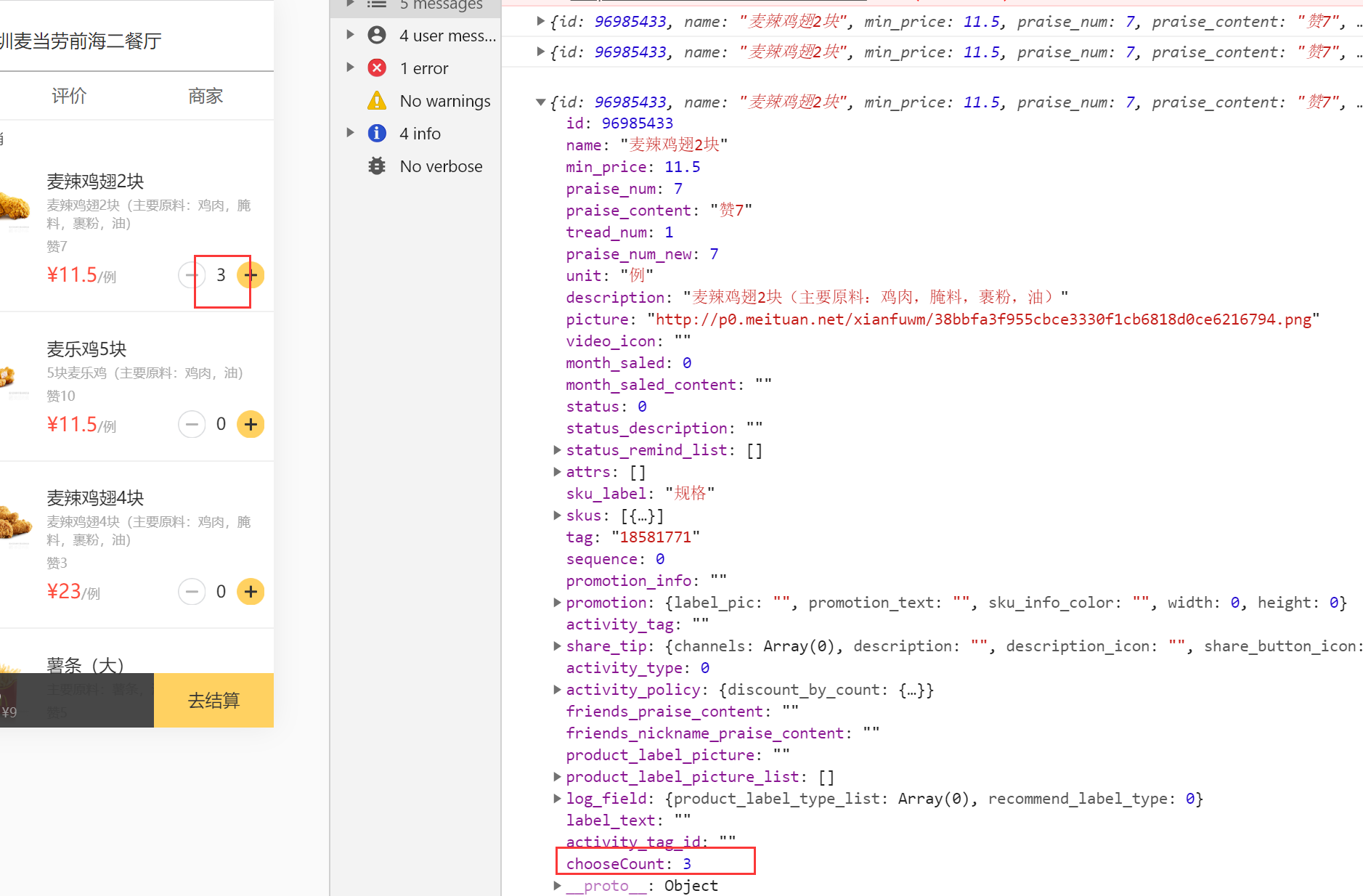This screenshot has height=896, width=1363.
Task: Expand the status_remind_list property
Action: 557,450
